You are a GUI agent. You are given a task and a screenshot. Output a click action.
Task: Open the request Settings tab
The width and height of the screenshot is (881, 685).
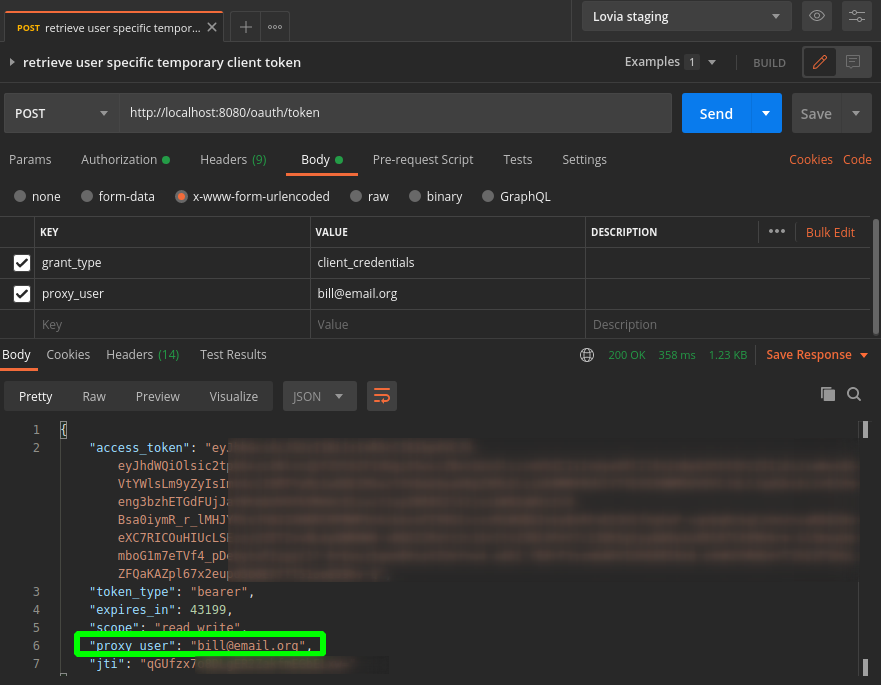pos(584,160)
